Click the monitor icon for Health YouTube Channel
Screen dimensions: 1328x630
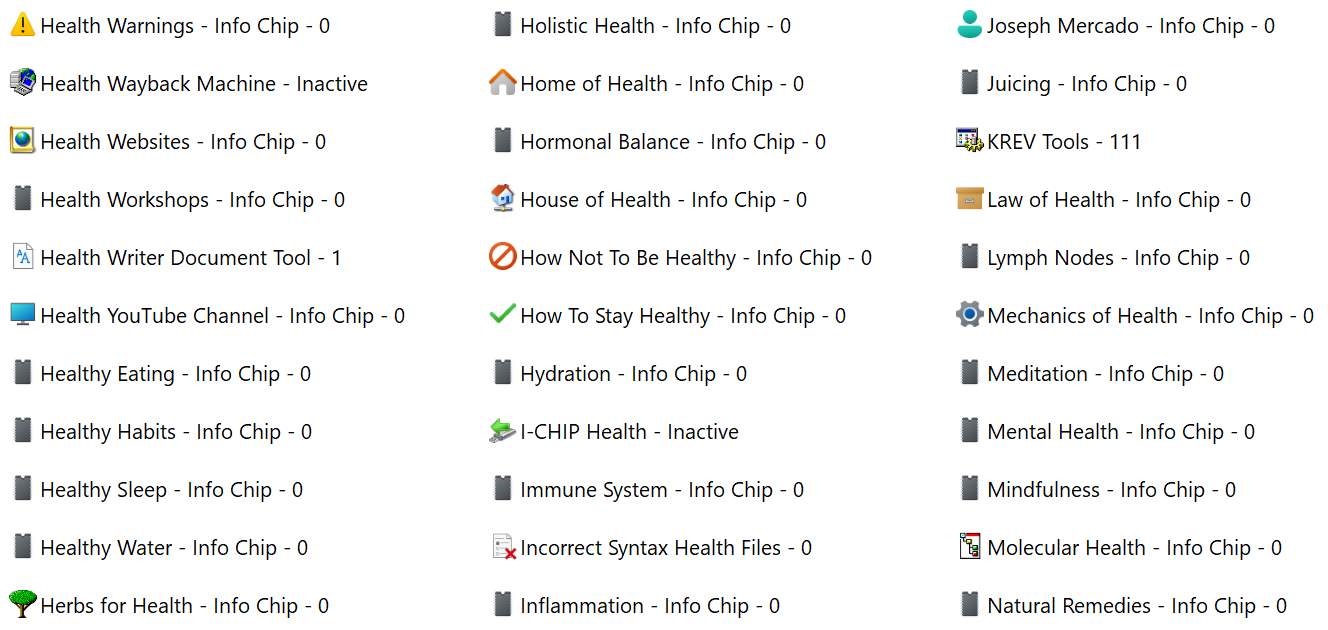(x=22, y=316)
